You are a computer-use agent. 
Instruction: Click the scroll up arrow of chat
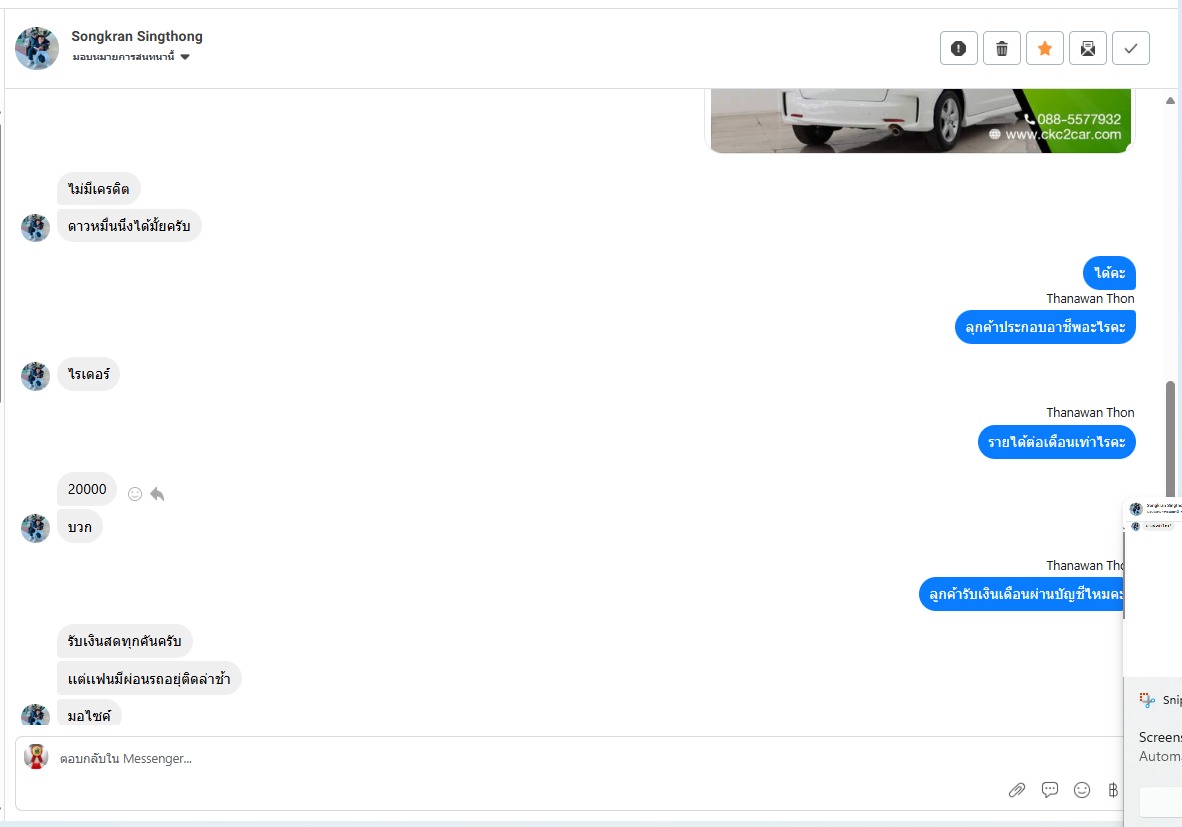(x=1170, y=100)
